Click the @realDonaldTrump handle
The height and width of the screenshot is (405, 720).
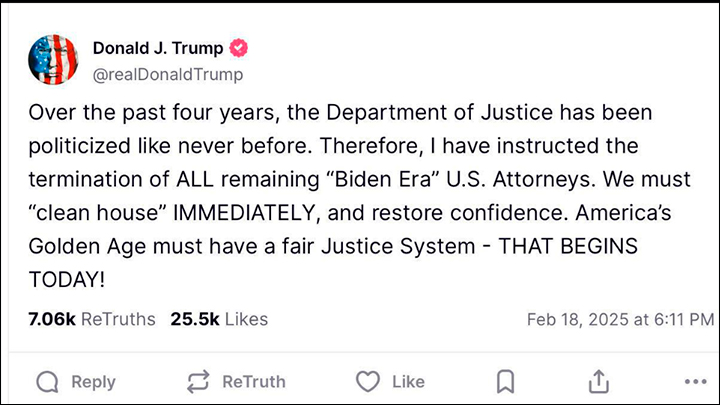pos(168,74)
